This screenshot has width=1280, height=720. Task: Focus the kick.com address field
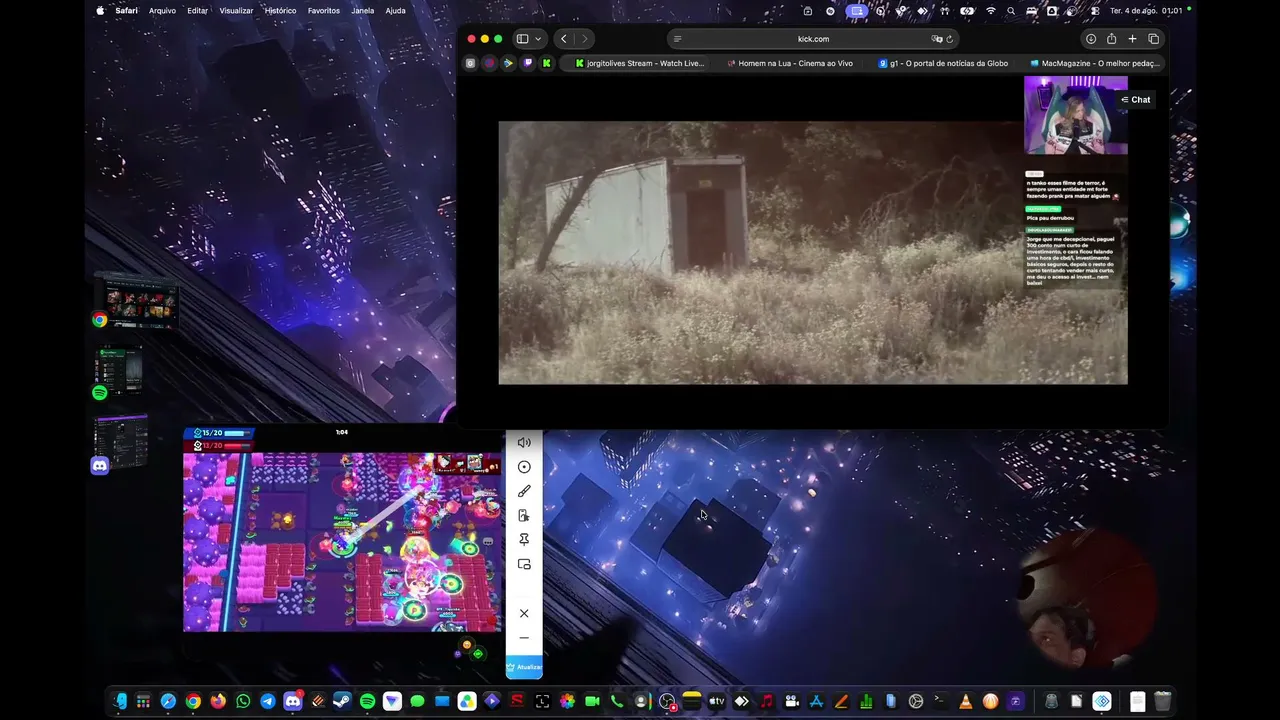pyautogui.click(x=813, y=39)
